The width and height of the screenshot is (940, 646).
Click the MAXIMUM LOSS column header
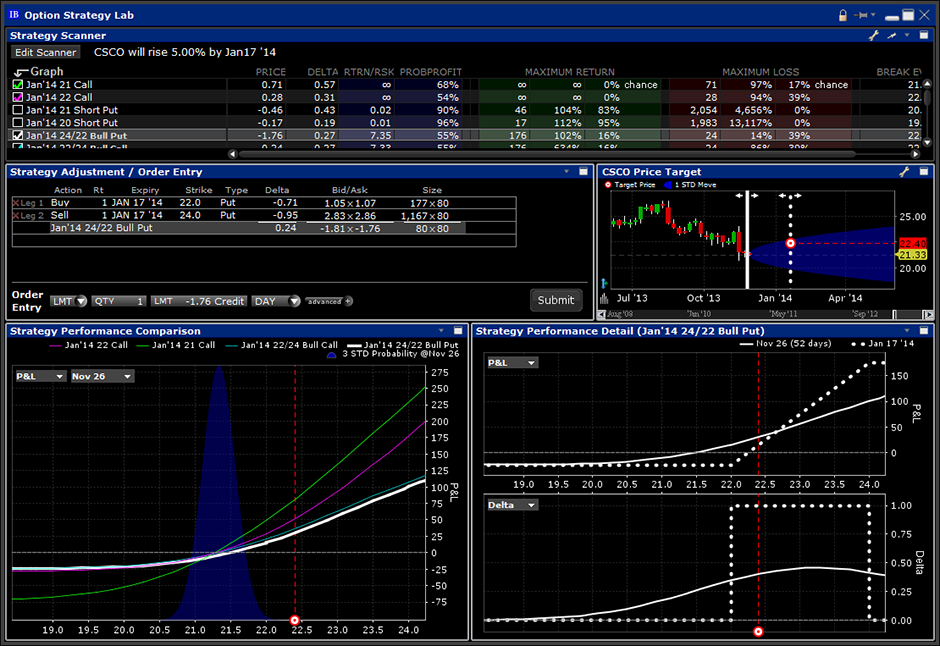click(x=760, y=72)
